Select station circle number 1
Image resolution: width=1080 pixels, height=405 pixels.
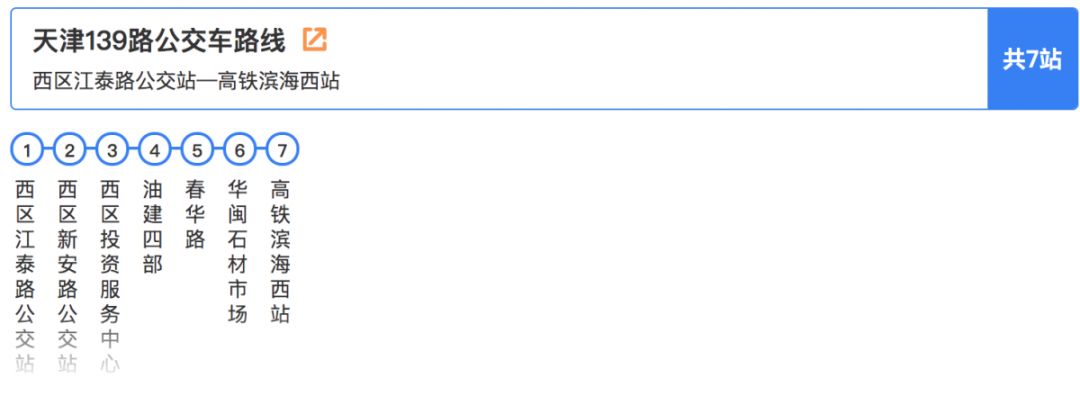point(27,151)
